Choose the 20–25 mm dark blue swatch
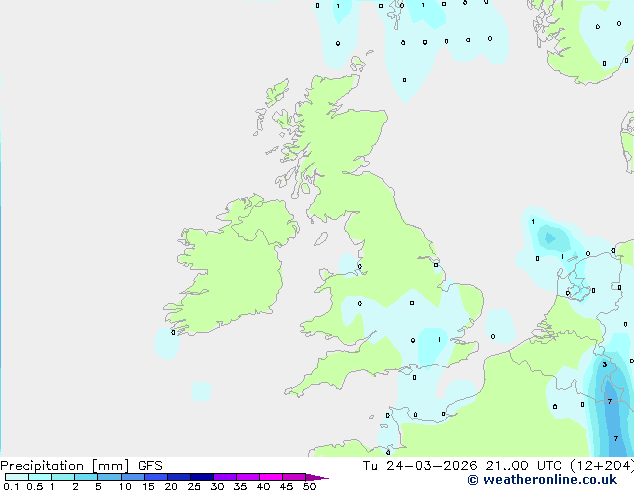Image resolution: width=634 pixels, height=490 pixels. (179, 477)
